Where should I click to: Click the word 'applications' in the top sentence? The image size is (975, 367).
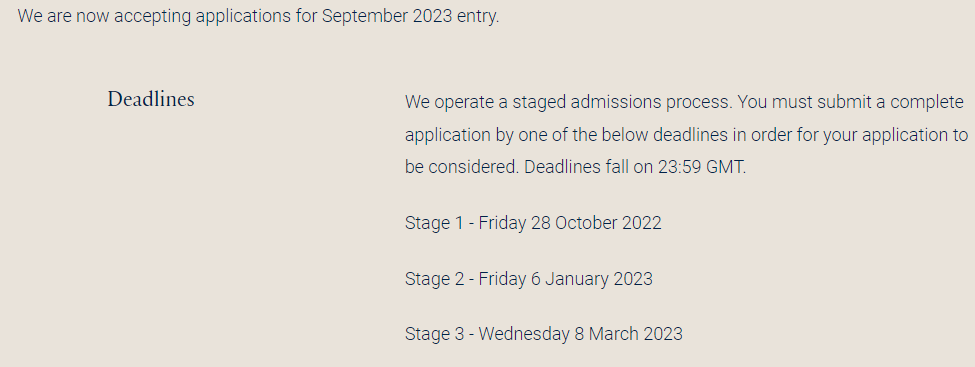tap(243, 17)
